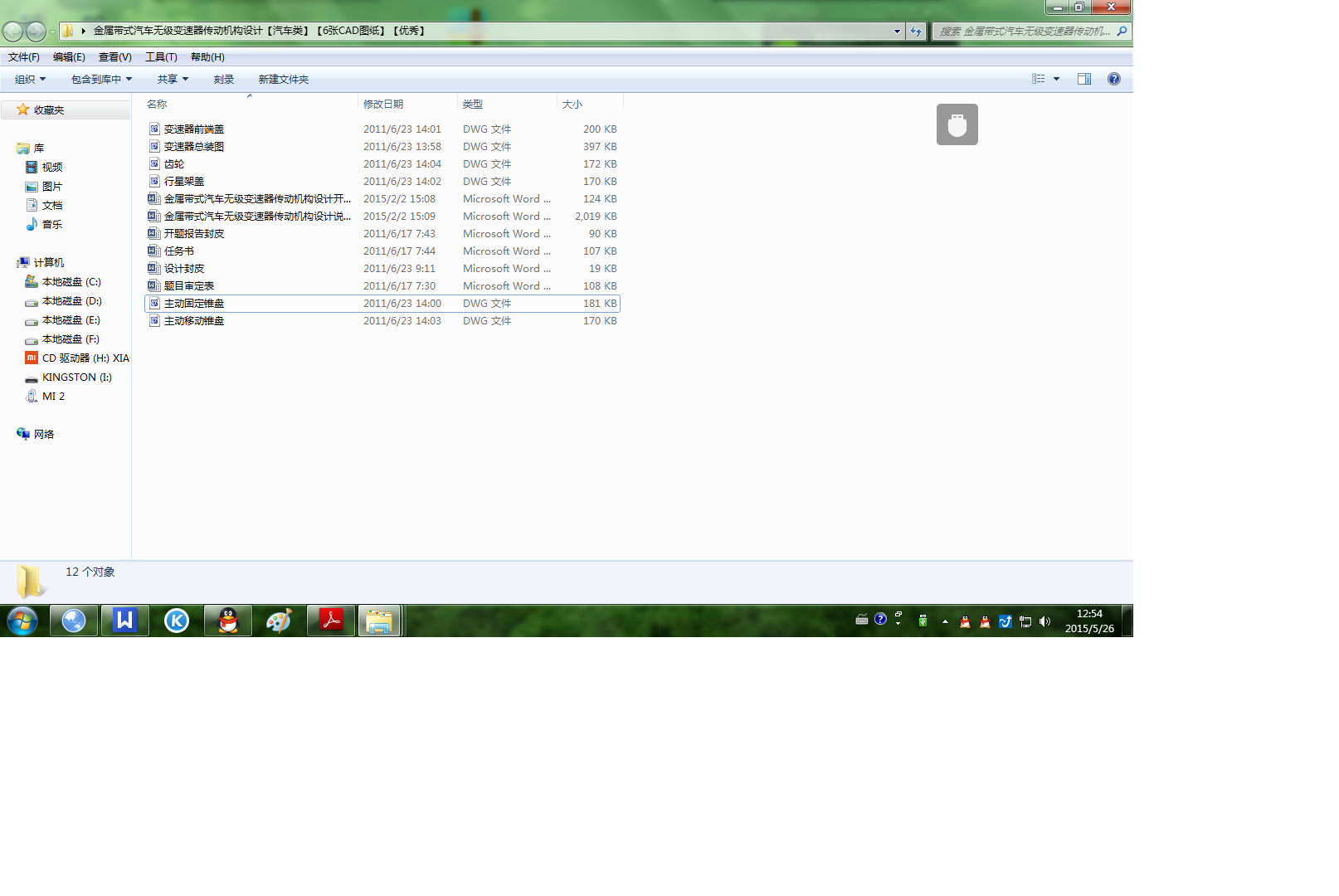The image size is (1339, 896).
Task: Click the KINGSTON (I:) drive icon
Action: [x=32, y=377]
